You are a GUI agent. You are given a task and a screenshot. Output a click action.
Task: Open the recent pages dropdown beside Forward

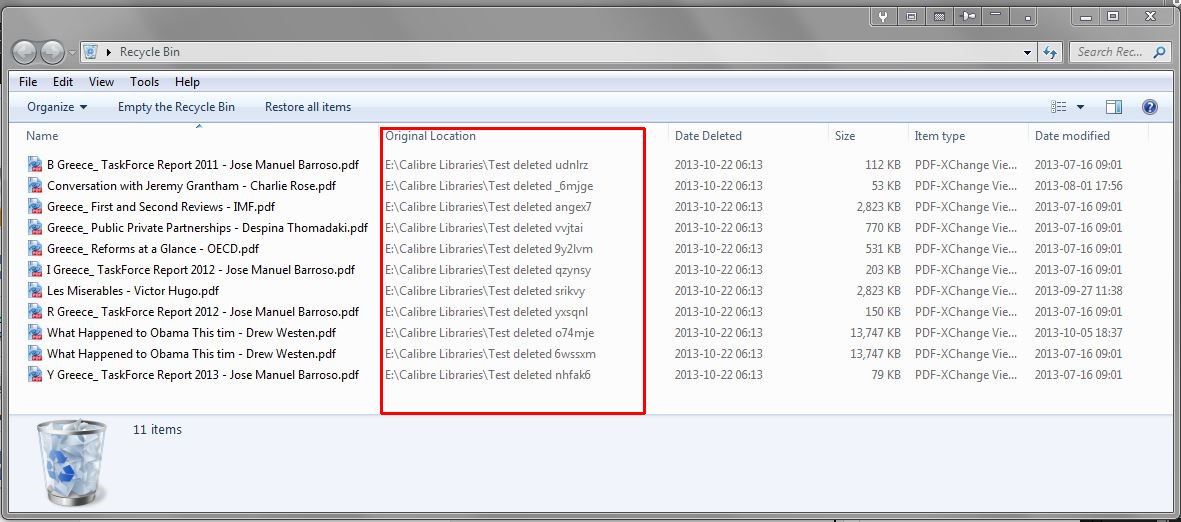point(72,53)
